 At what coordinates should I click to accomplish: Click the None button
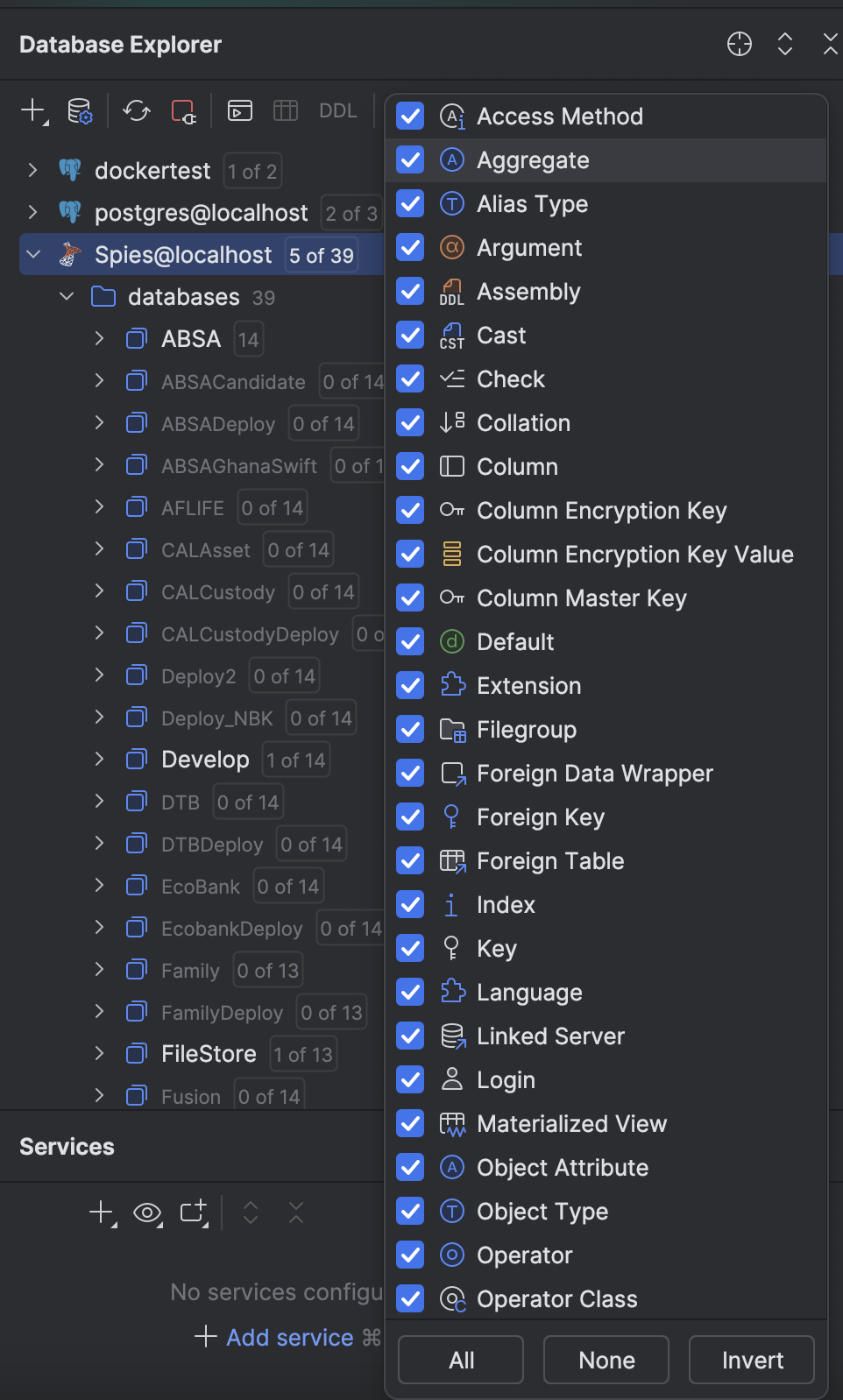606,1360
